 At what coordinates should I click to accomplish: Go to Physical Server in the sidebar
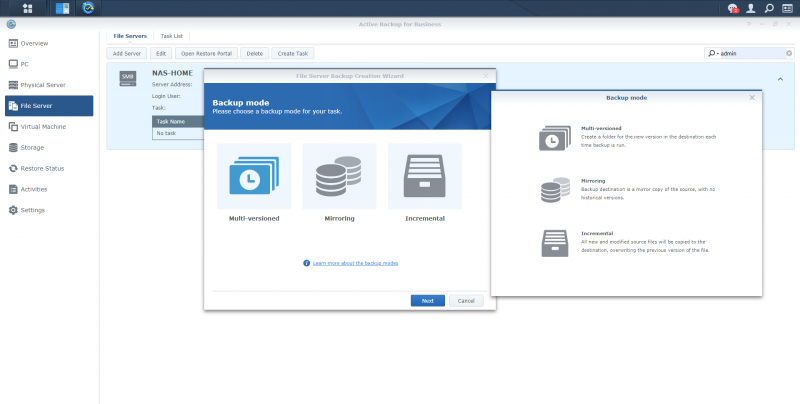pos(49,85)
